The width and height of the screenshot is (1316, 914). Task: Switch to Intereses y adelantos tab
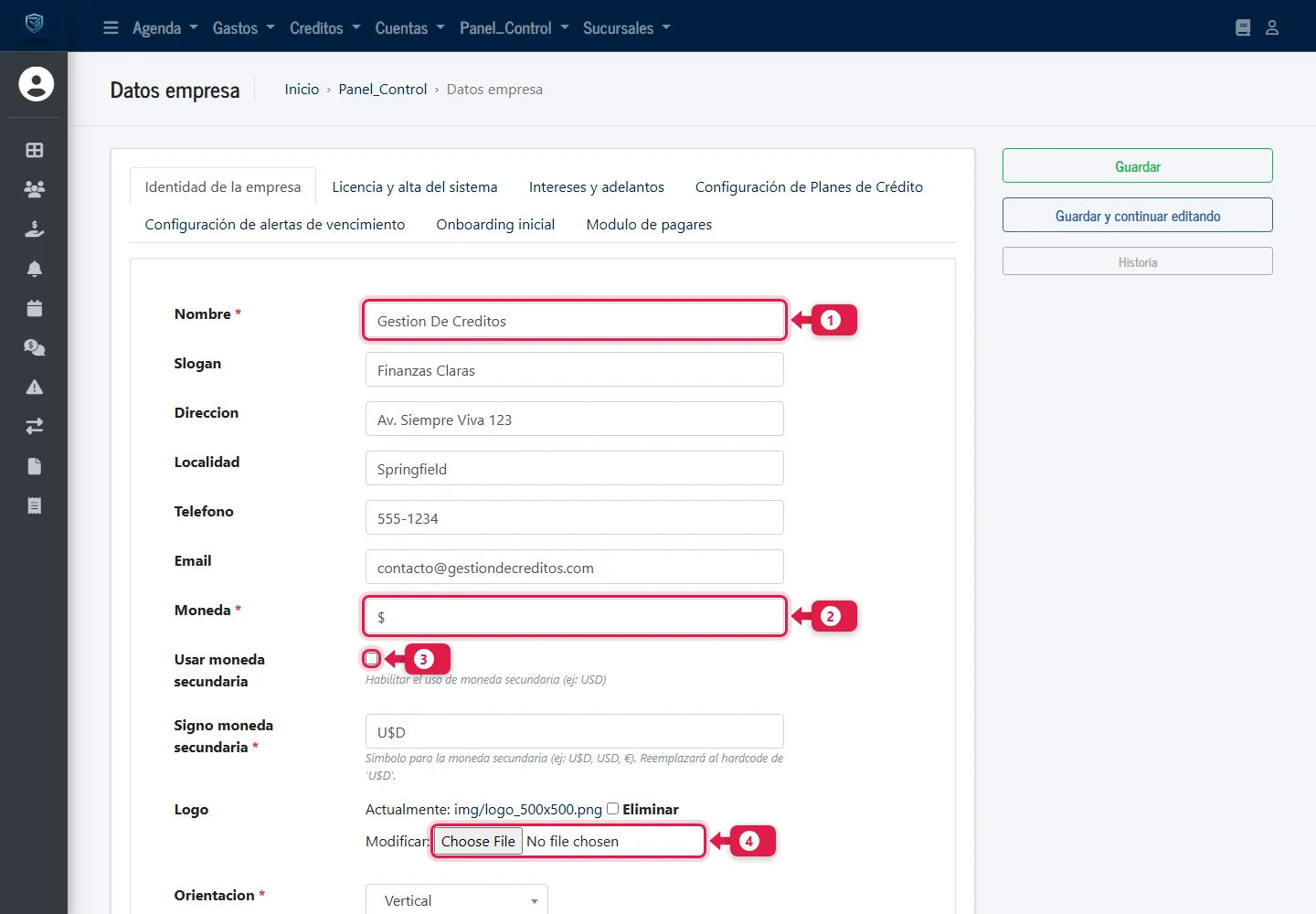[x=597, y=186]
